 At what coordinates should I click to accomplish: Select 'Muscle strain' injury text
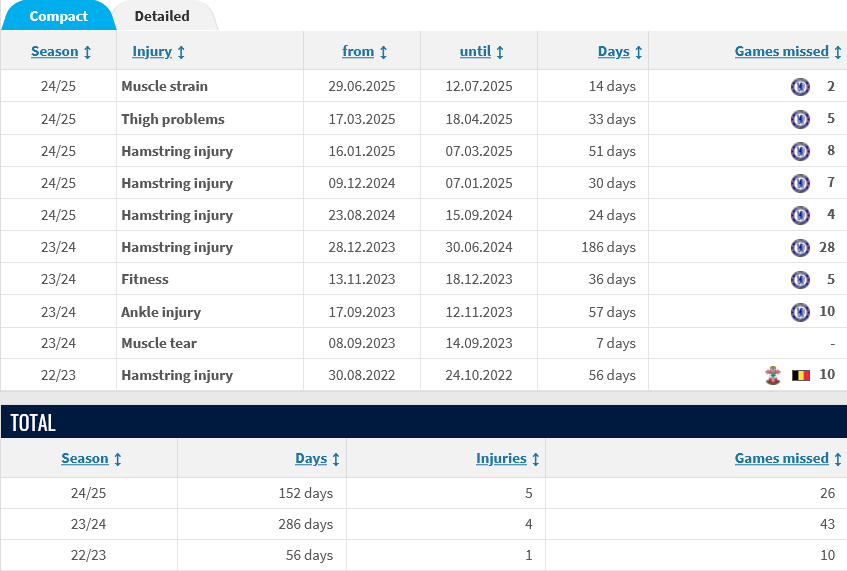164,86
